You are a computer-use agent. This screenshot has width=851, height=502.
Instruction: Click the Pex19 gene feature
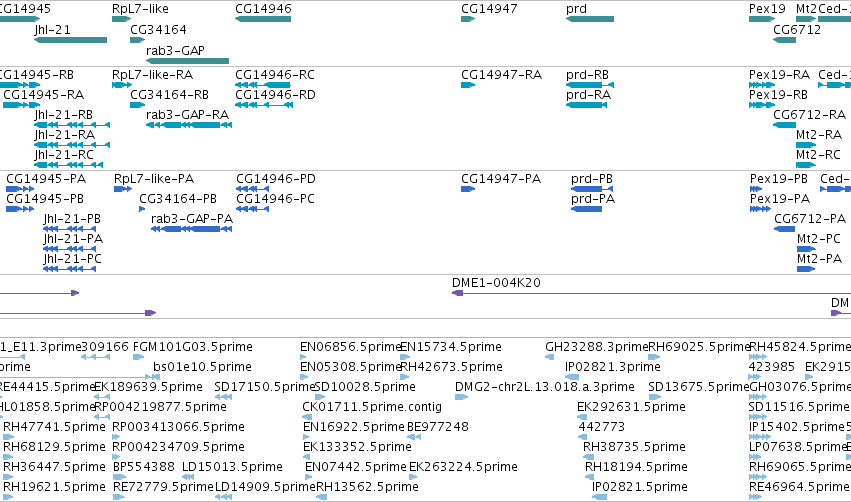pos(761,19)
